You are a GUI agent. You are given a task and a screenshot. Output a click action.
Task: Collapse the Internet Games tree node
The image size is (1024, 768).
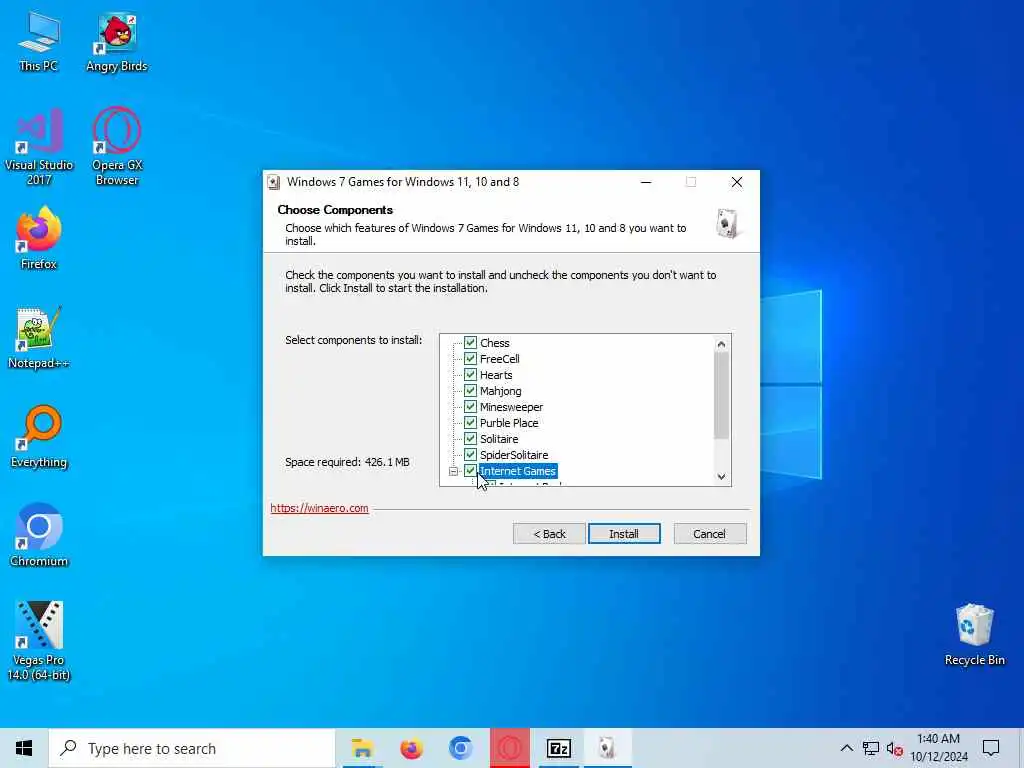point(453,471)
